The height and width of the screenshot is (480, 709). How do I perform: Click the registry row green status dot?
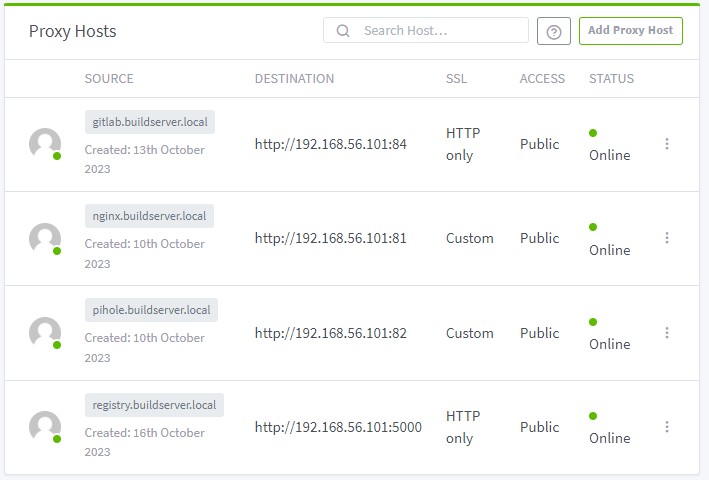[593, 416]
